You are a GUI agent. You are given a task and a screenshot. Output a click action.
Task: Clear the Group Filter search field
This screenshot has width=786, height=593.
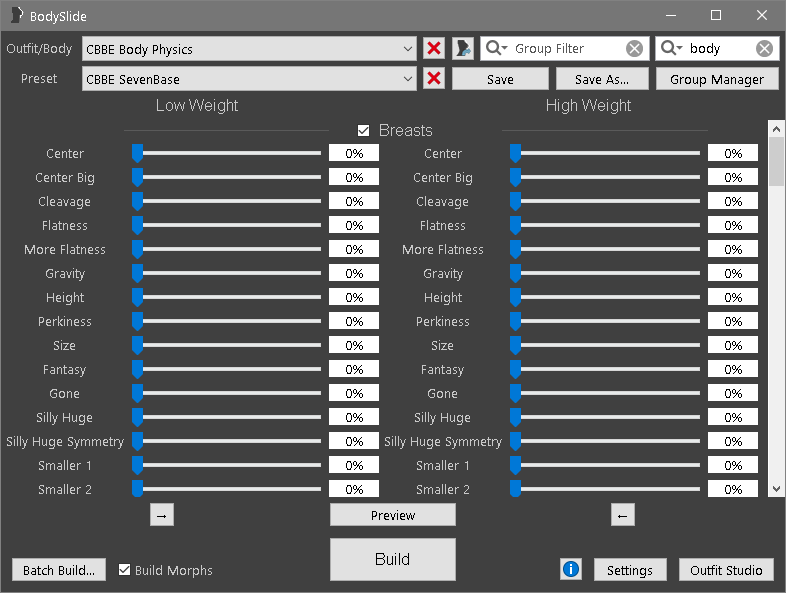[634, 49]
